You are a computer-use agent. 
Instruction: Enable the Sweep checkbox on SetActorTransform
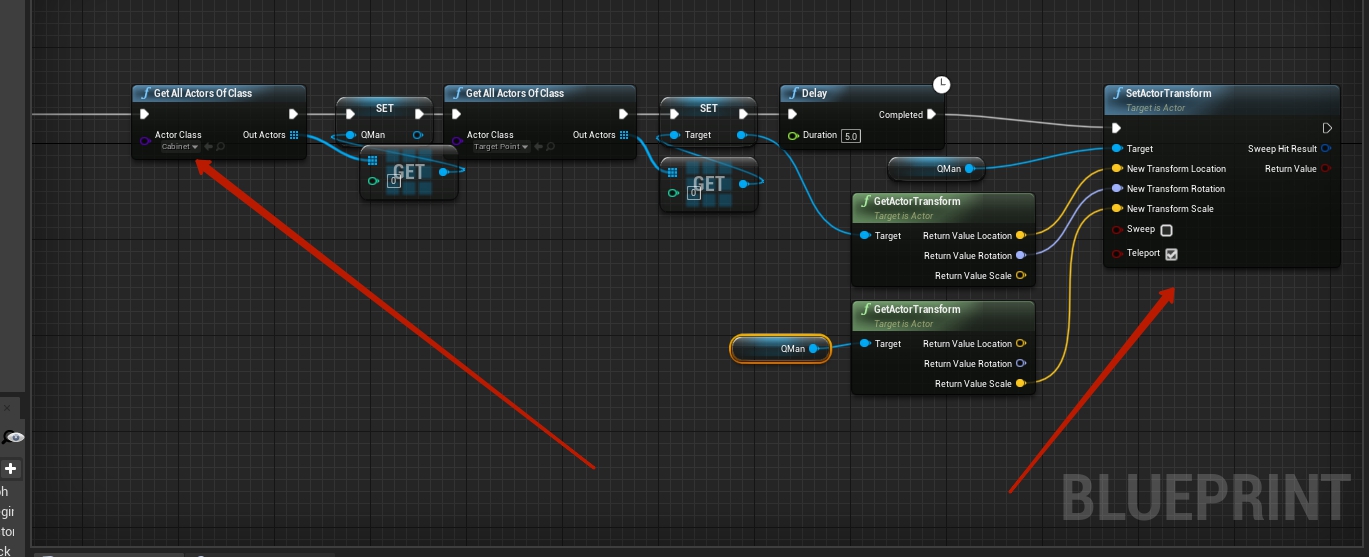[1166, 230]
